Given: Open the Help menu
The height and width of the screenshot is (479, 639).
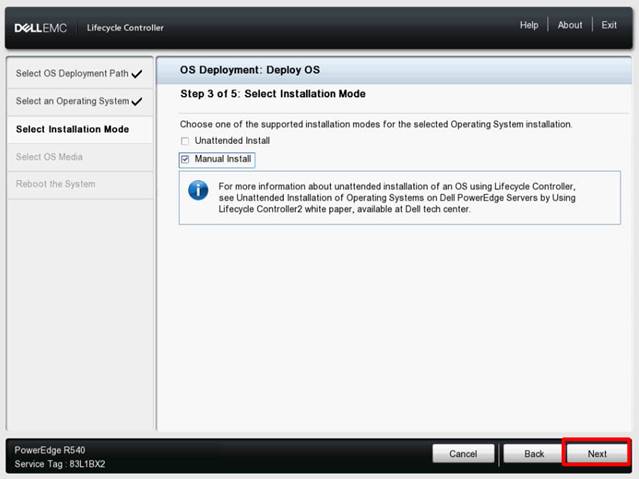Looking at the screenshot, I should pos(529,25).
